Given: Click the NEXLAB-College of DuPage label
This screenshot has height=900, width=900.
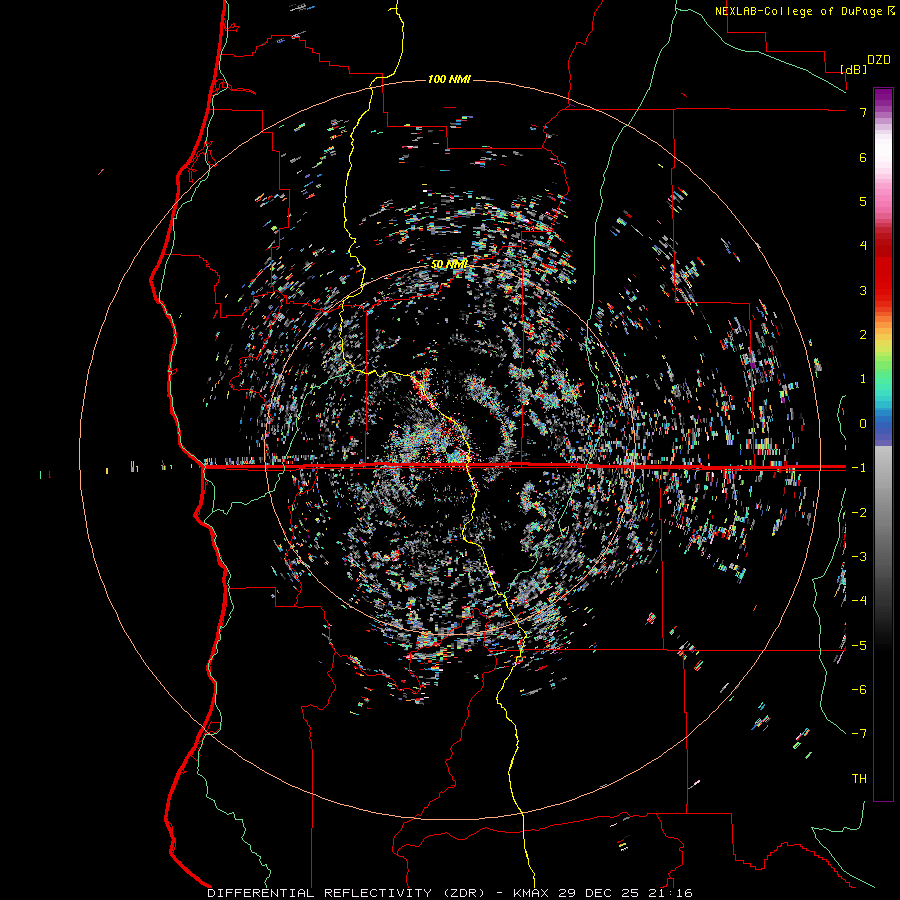Looking at the screenshot, I should point(805,11).
